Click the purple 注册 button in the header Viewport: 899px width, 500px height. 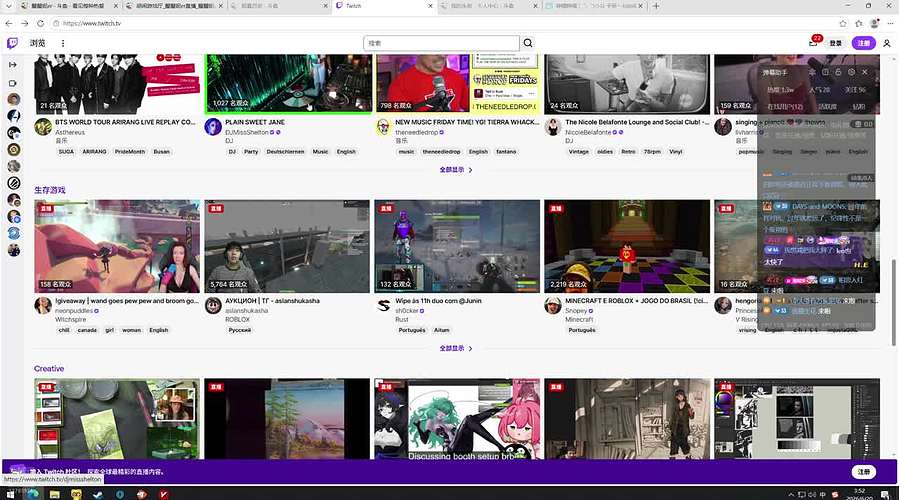pyautogui.click(x=863, y=43)
